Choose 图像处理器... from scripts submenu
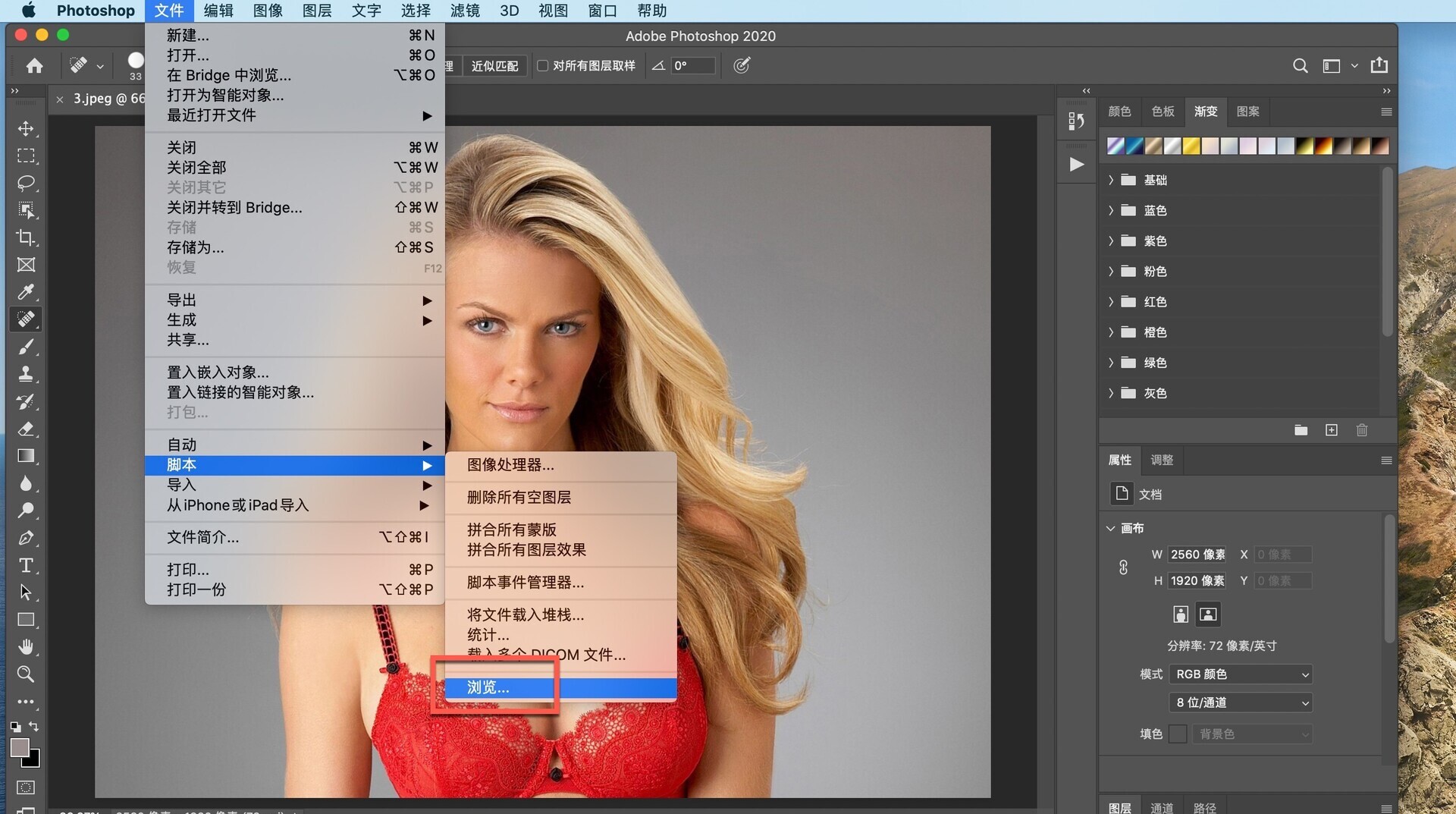 (x=561, y=465)
